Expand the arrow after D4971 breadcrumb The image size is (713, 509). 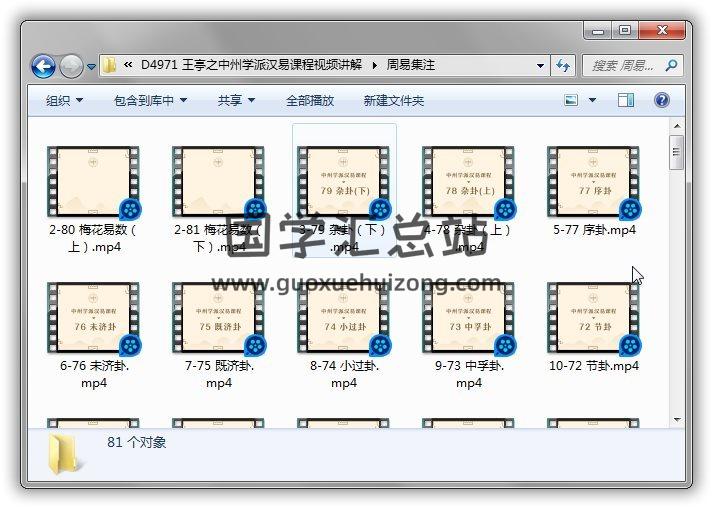[375, 66]
